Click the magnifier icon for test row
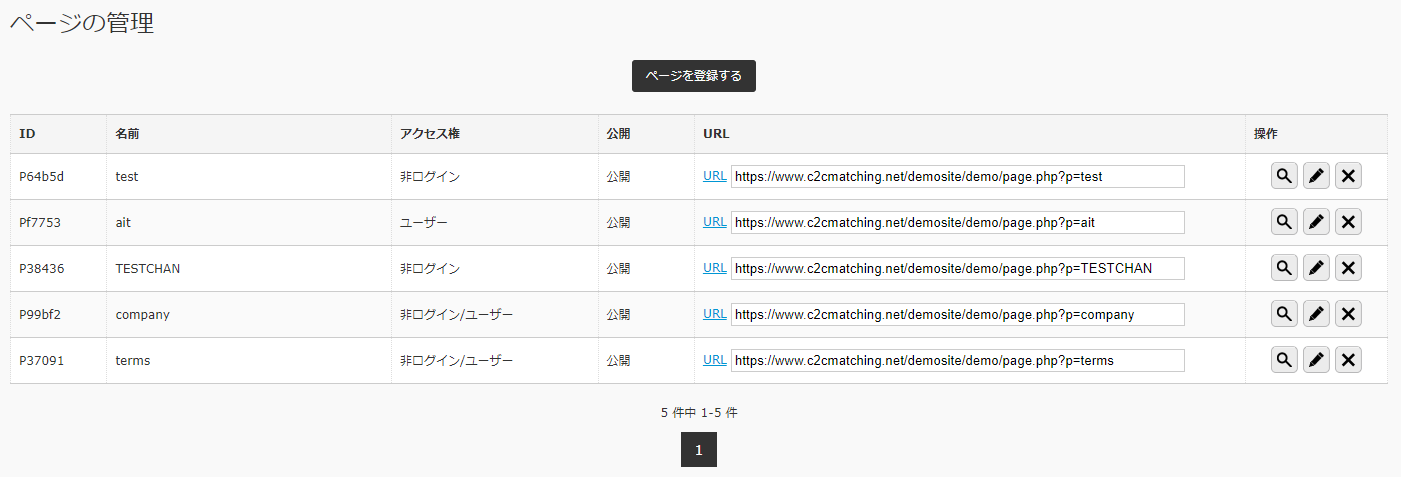 (1284, 176)
